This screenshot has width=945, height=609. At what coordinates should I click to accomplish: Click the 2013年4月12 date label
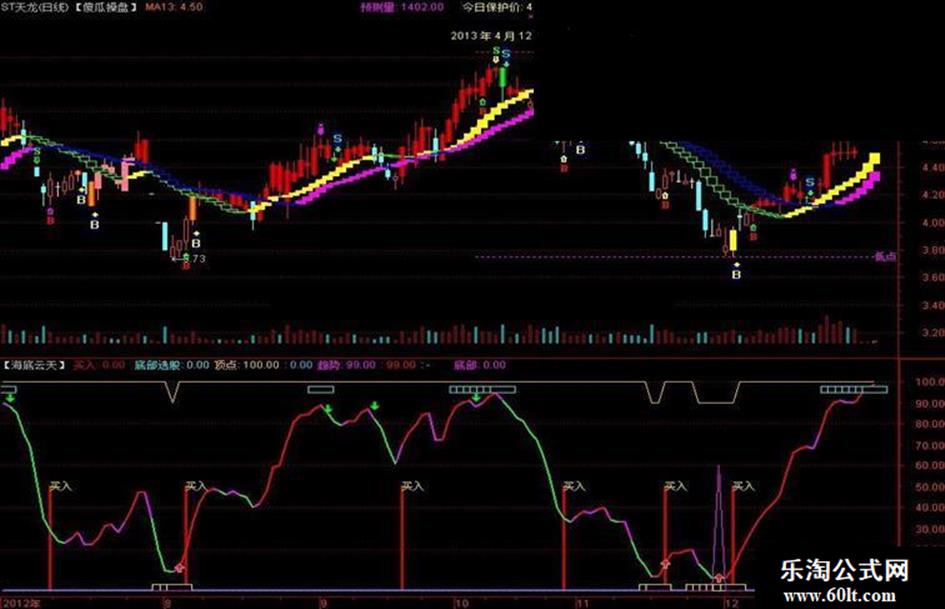[x=491, y=36]
